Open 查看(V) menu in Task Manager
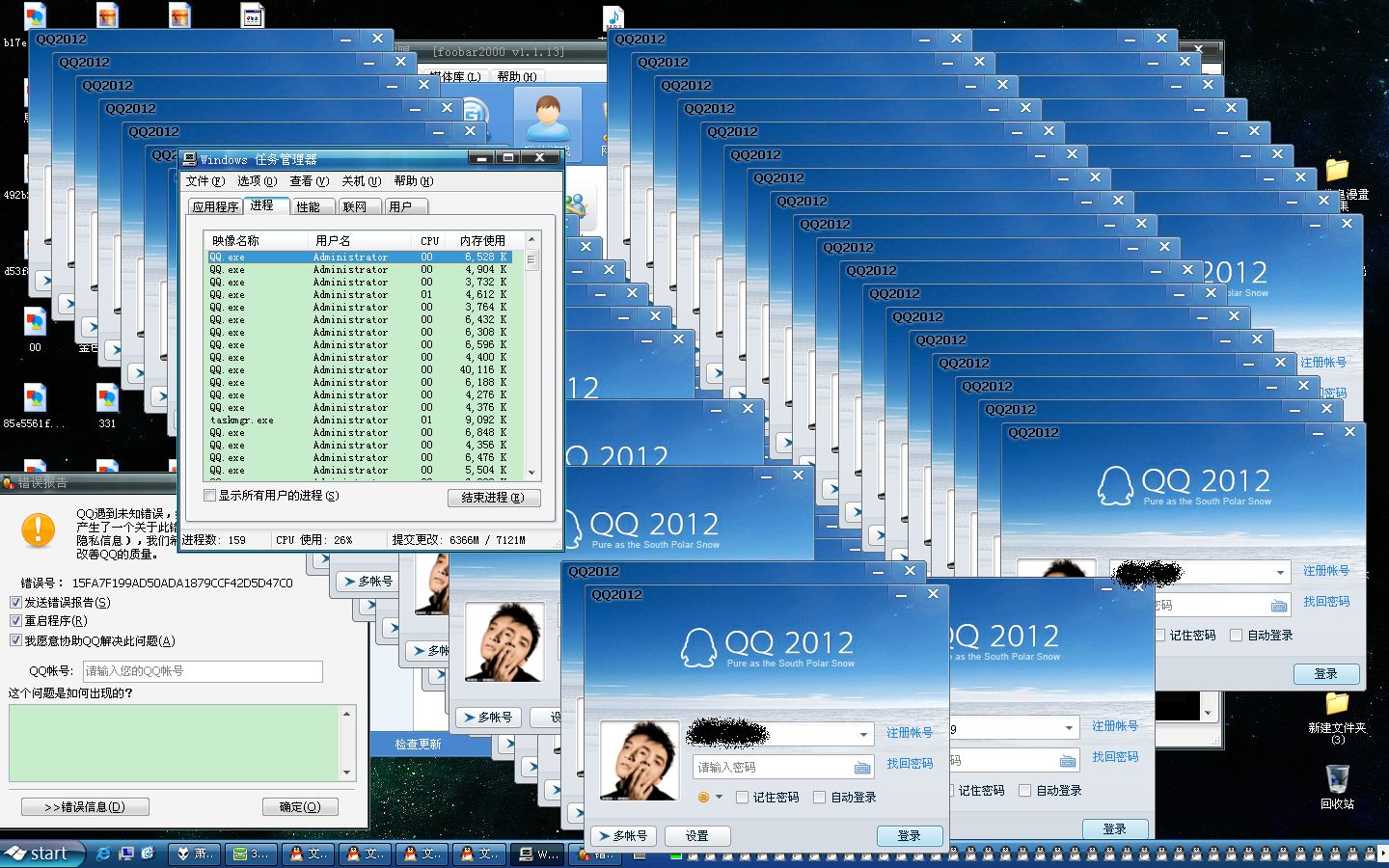Image resolution: width=1389 pixels, height=868 pixels. click(x=309, y=181)
